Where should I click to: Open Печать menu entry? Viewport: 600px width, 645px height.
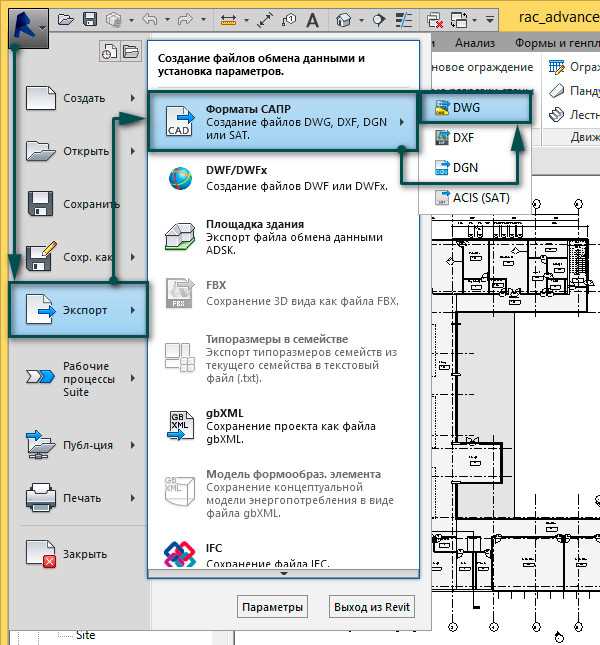[79, 498]
